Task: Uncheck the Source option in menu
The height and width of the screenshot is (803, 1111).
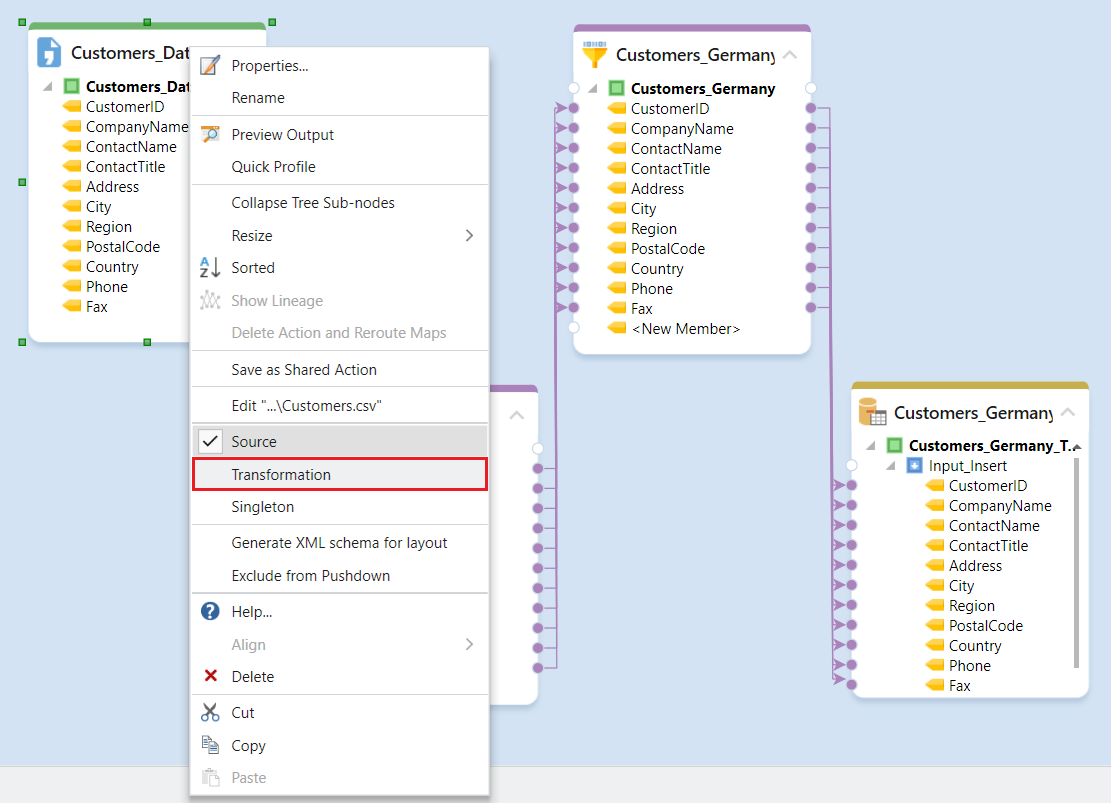Action: point(254,441)
